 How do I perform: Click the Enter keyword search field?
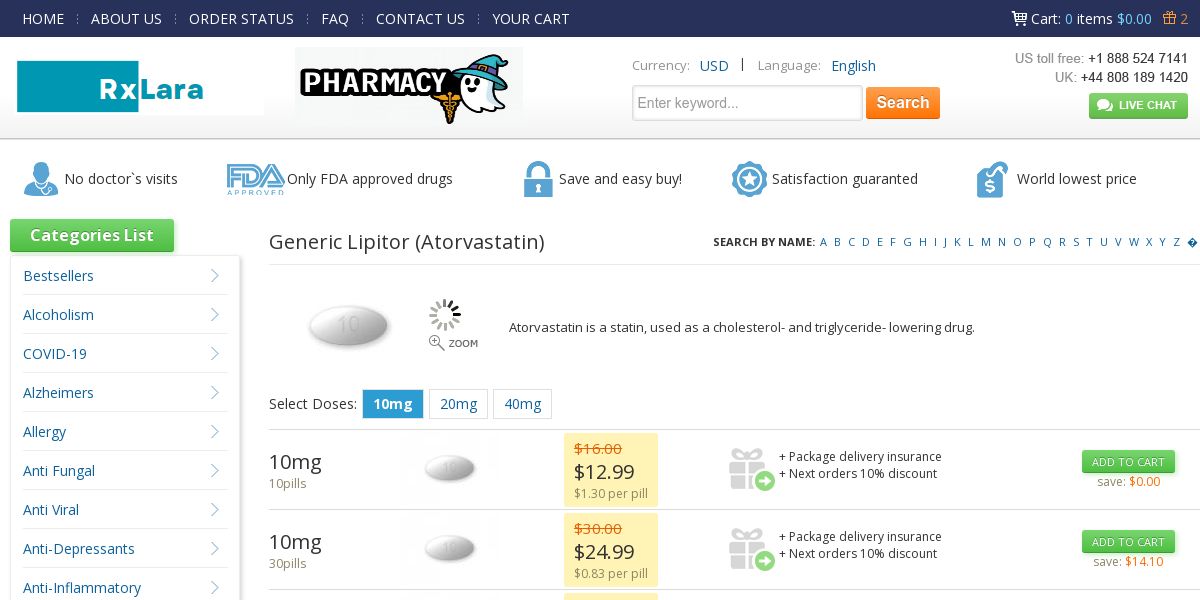coord(747,103)
